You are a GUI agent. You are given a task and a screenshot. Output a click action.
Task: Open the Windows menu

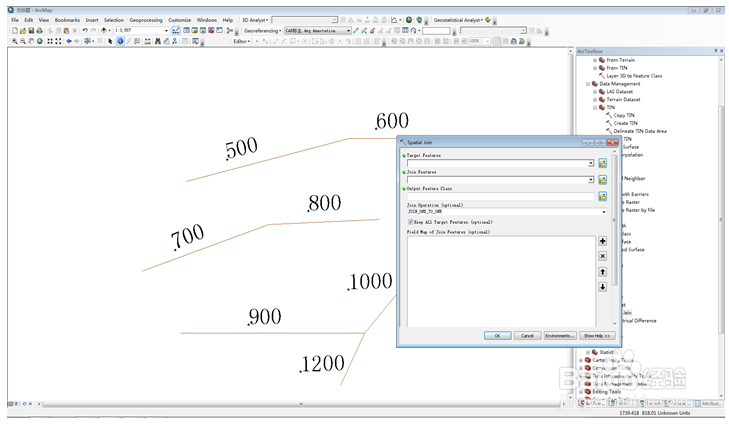pos(206,20)
